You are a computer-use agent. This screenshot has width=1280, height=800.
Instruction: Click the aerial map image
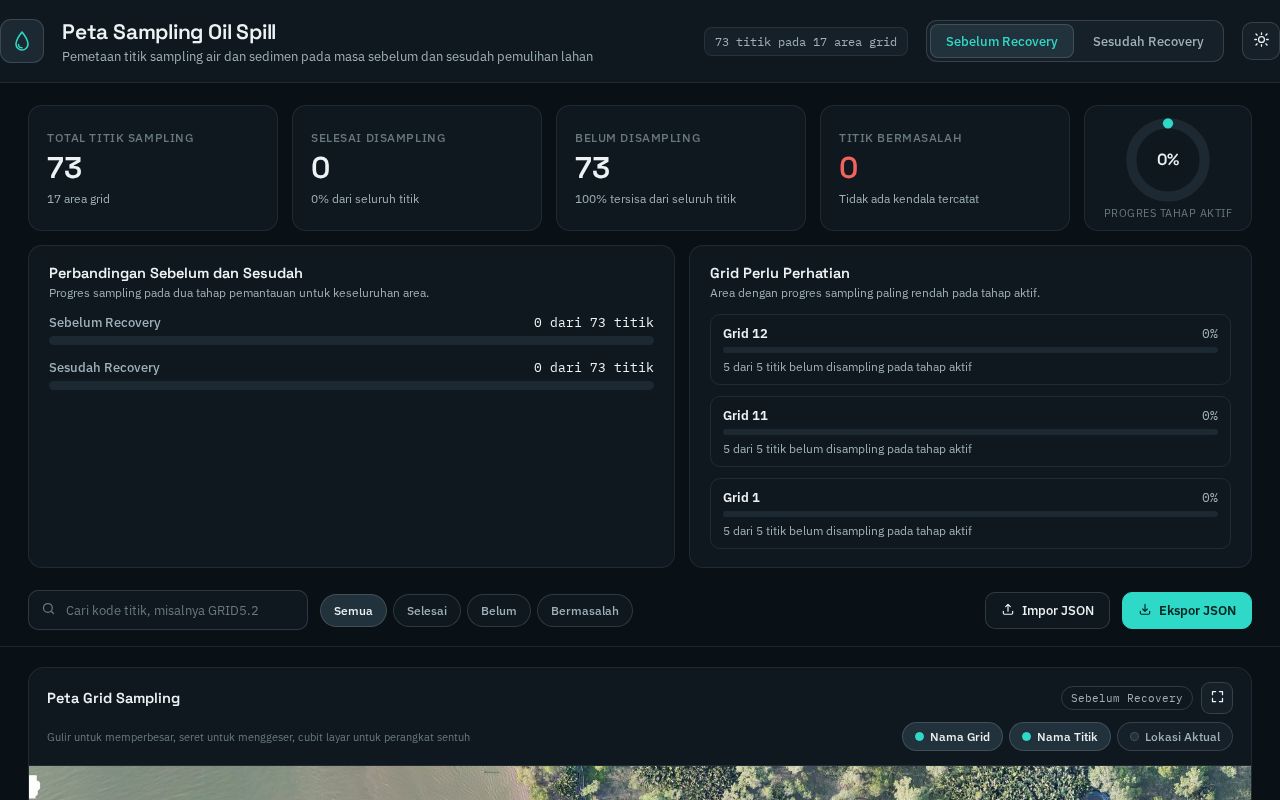click(640, 783)
